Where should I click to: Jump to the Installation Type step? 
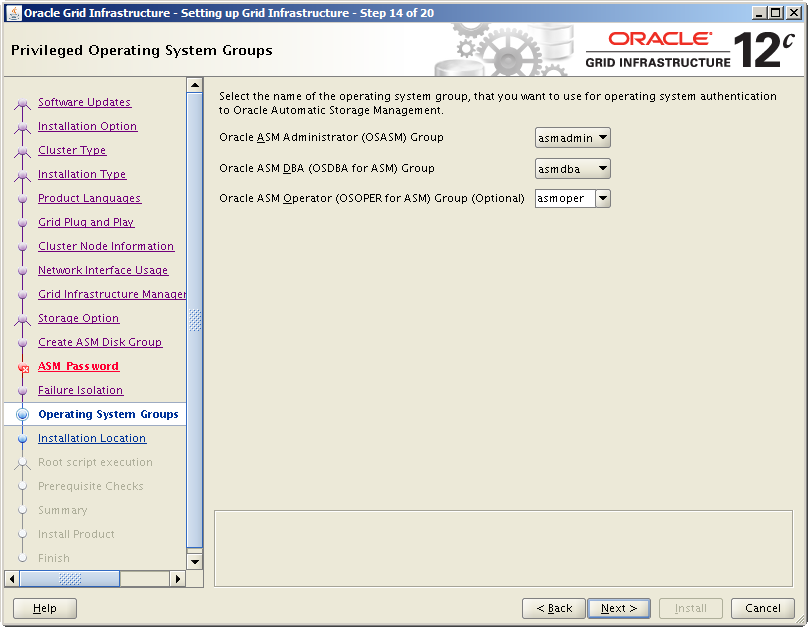pyautogui.click(x=82, y=174)
